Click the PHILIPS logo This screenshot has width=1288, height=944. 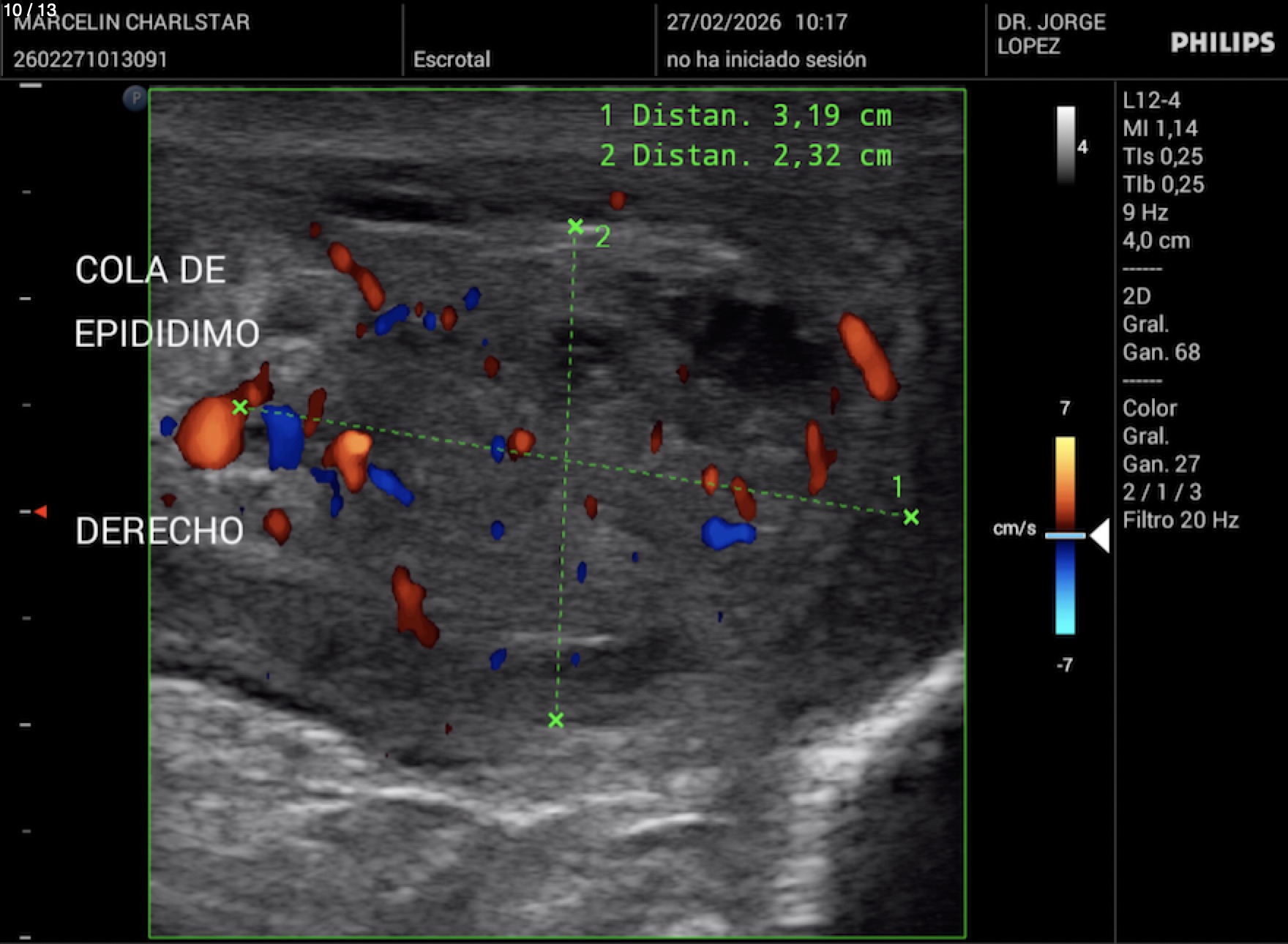point(1222,43)
